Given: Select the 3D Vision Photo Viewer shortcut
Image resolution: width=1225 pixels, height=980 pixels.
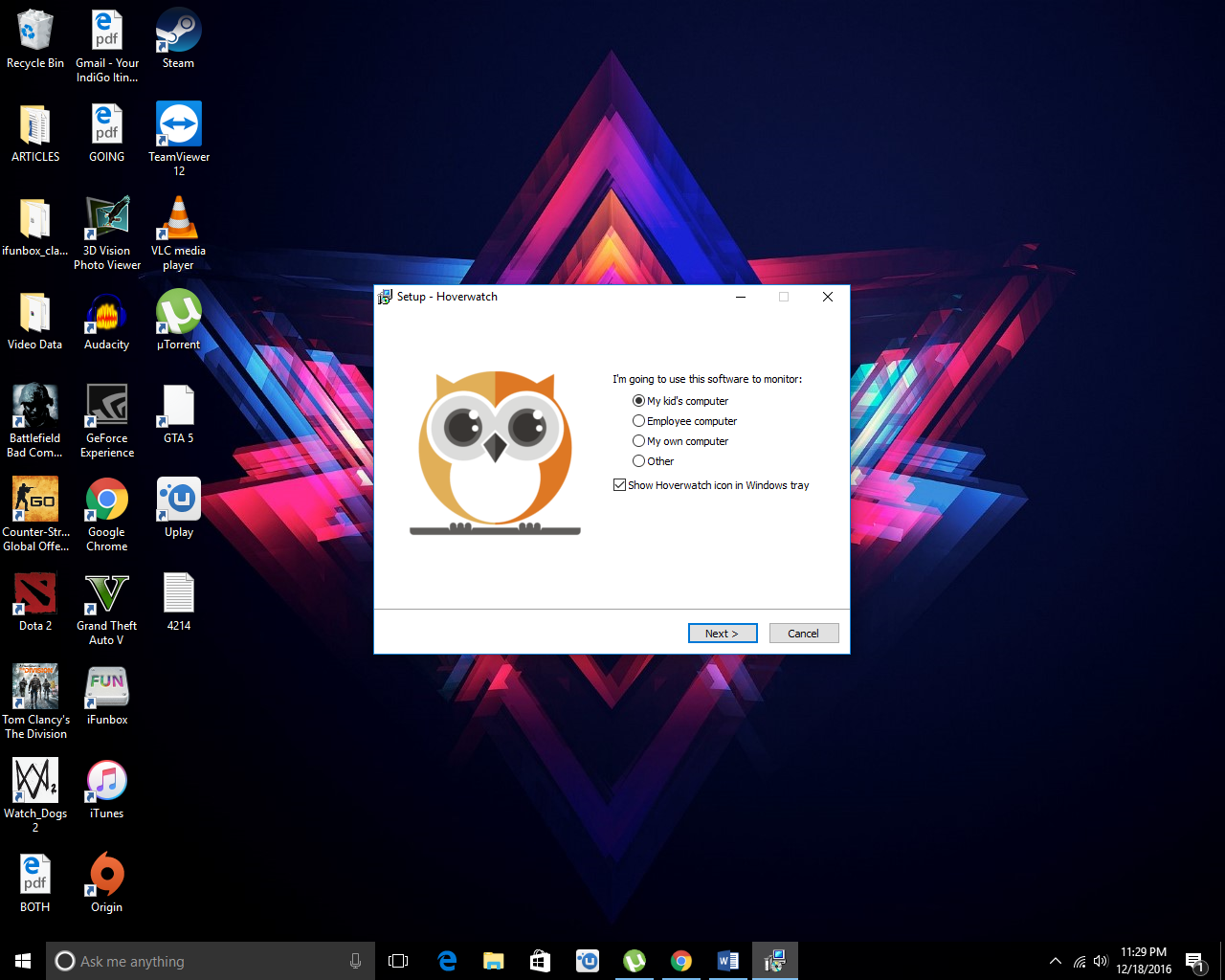Looking at the screenshot, I should [107, 234].
